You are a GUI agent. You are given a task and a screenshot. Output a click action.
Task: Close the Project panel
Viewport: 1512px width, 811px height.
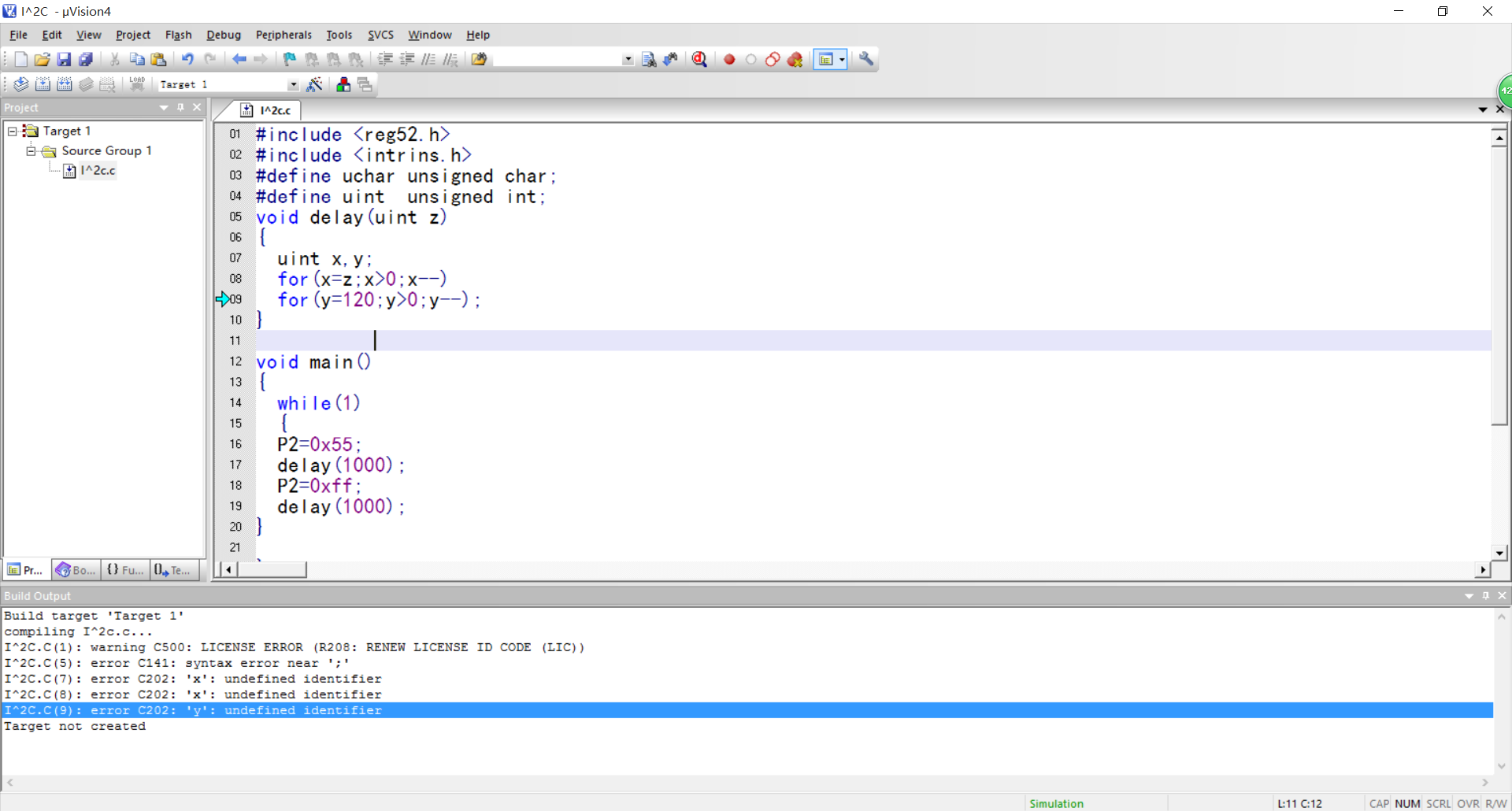click(197, 108)
